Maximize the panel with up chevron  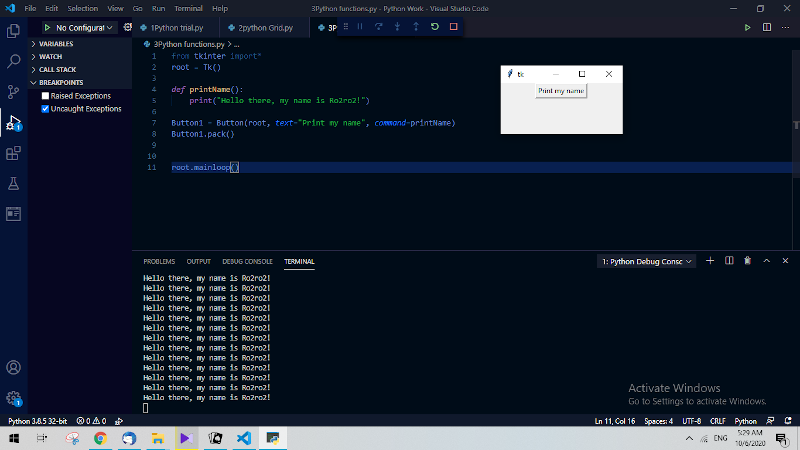[x=766, y=261]
